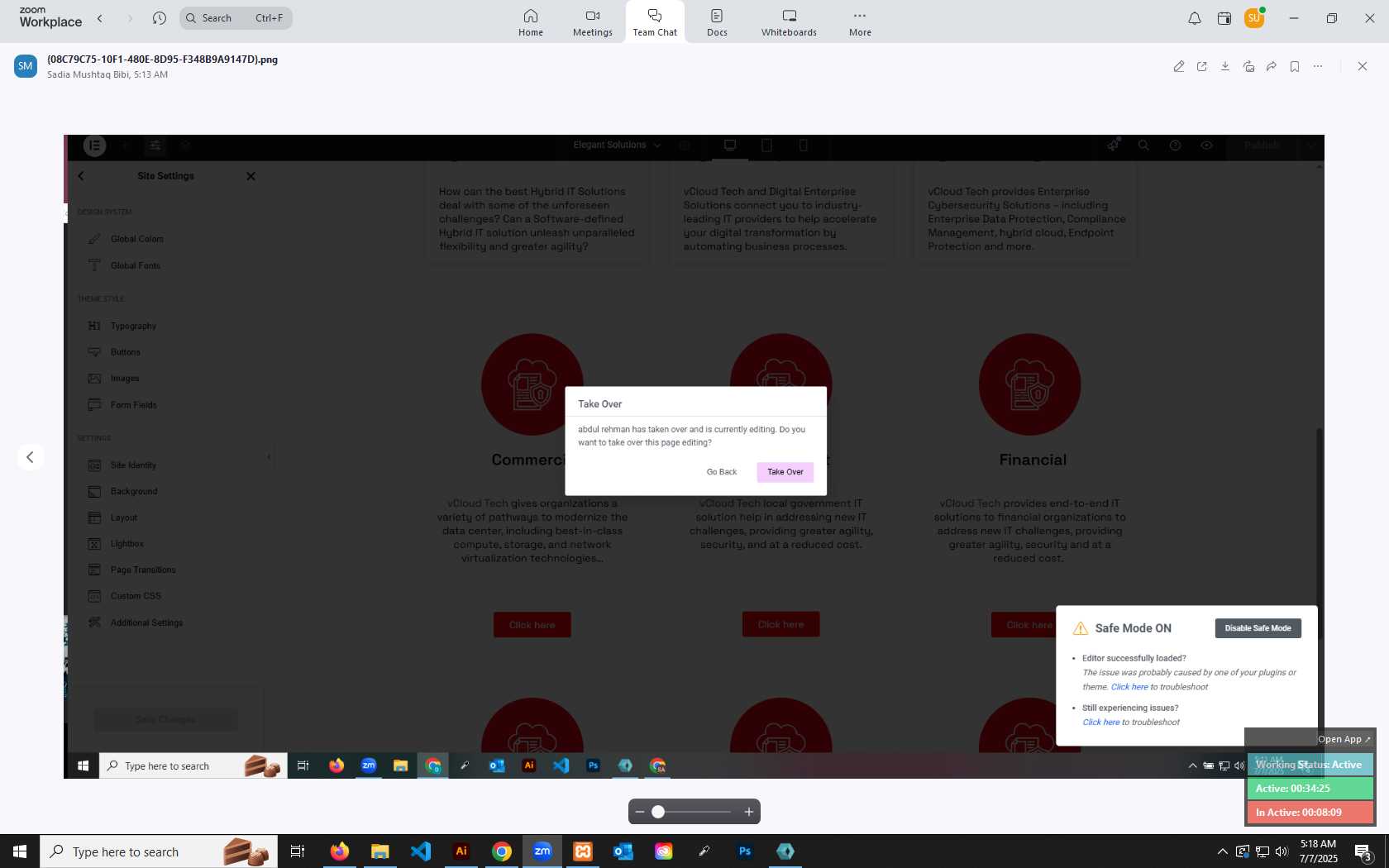Open the calendar panel icon beside the bell
The height and width of the screenshot is (868, 1389).
(1224, 18)
